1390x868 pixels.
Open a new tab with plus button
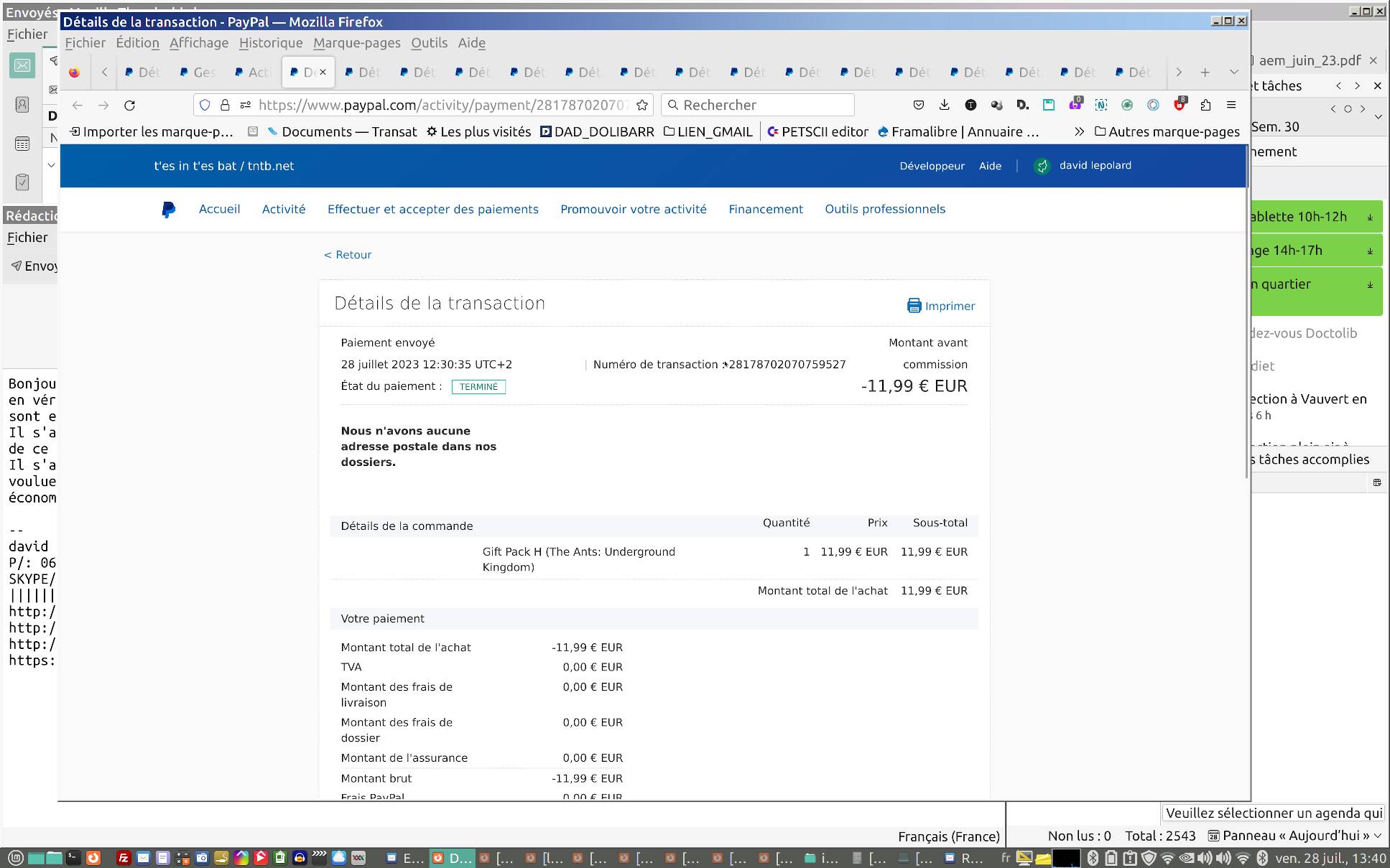point(1205,73)
